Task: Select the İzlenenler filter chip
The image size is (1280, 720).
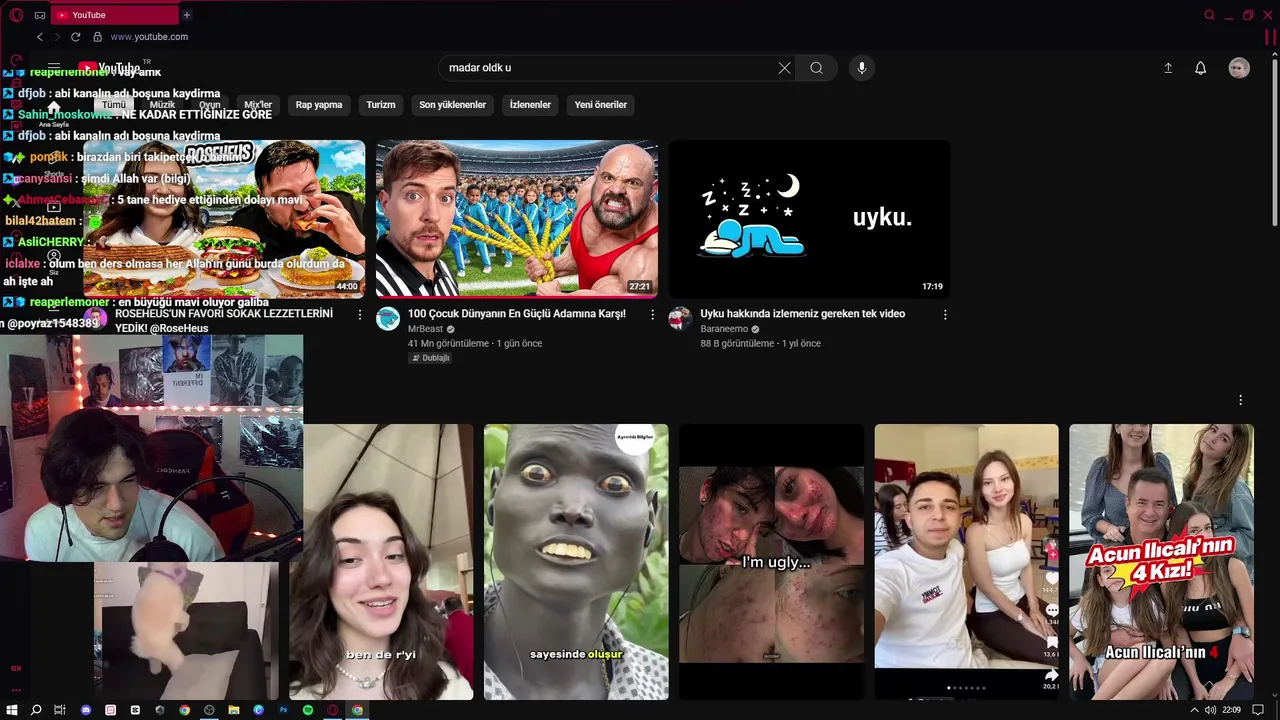Action: pos(530,105)
